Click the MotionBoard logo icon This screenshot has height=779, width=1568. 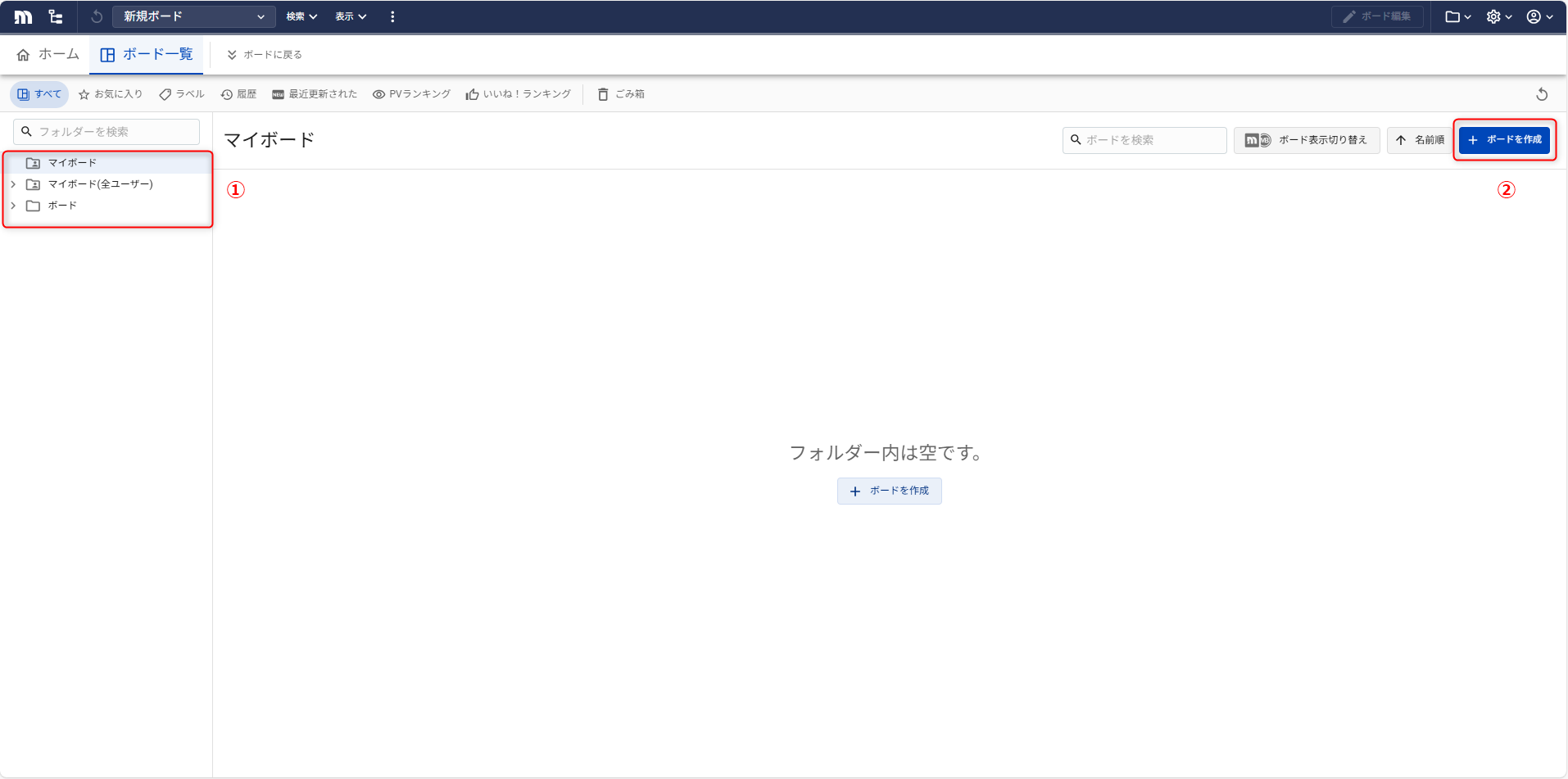click(x=23, y=16)
